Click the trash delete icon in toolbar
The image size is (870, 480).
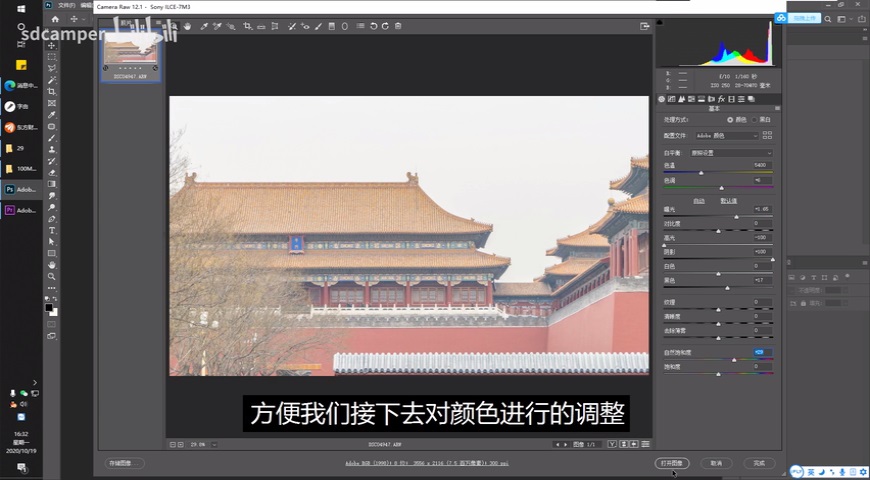pos(398,26)
